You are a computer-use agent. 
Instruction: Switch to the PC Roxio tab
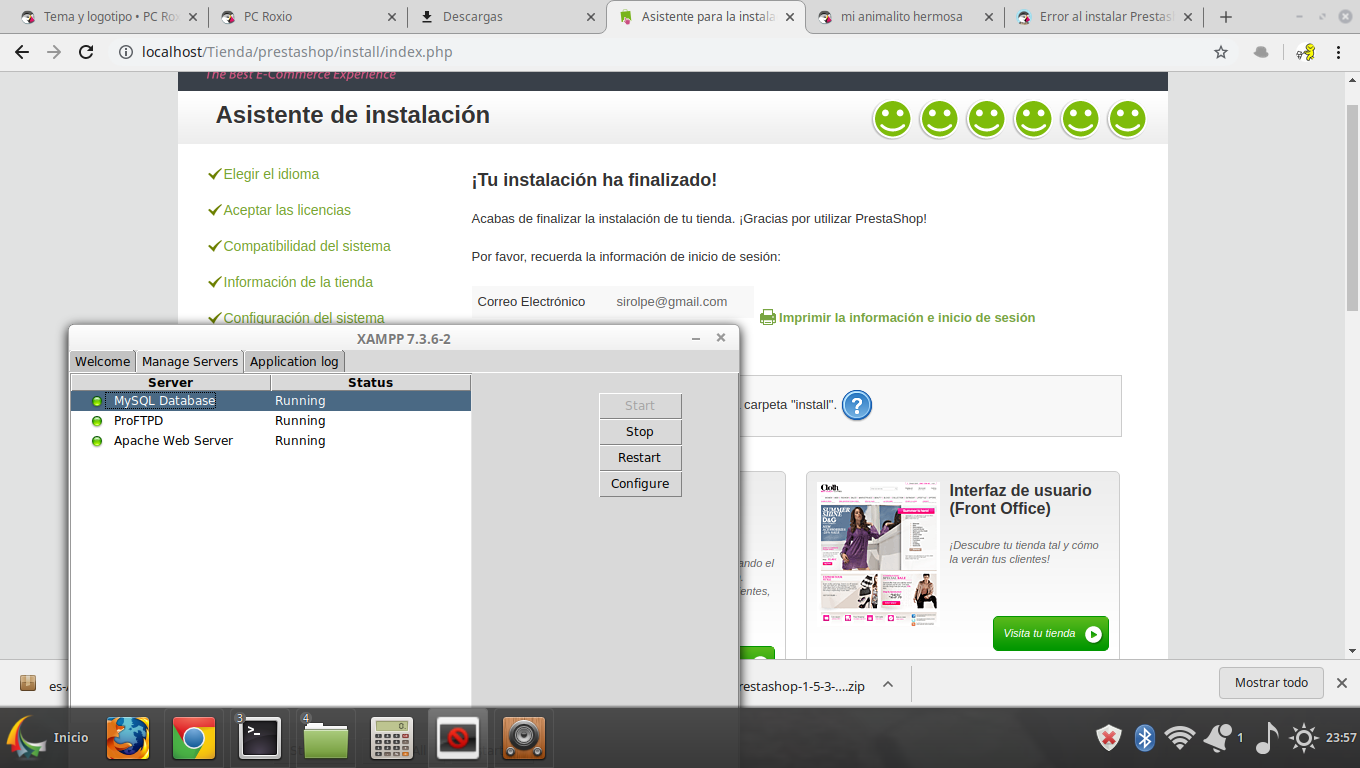(x=306, y=17)
